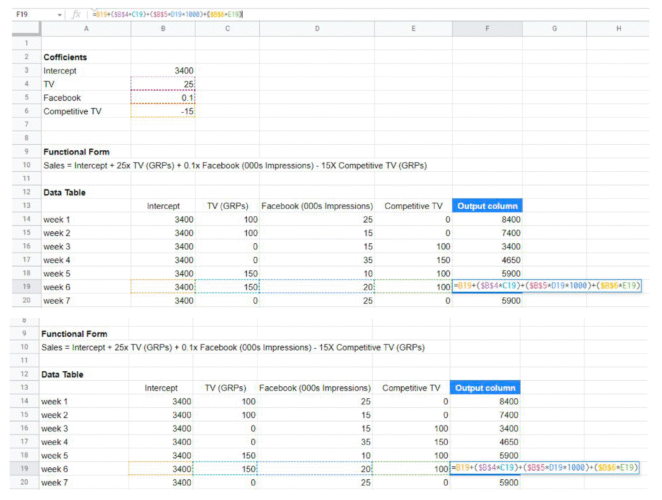This screenshot has width=662, height=500.
Task: Click into the formula bar text
Action: coord(168,14)
